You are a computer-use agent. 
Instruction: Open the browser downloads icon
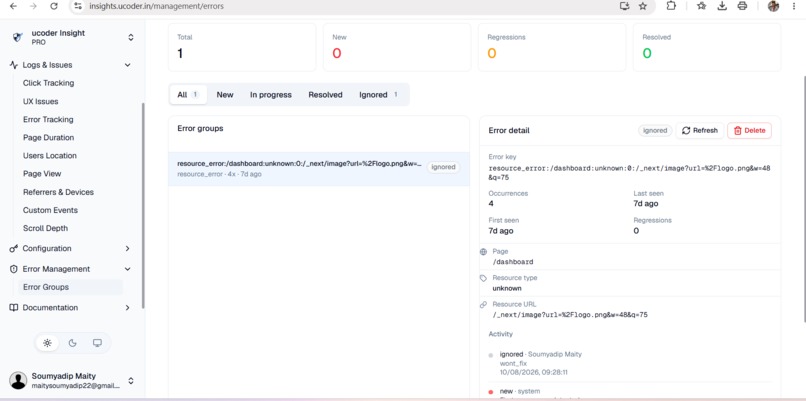click(x=722, y=6)
